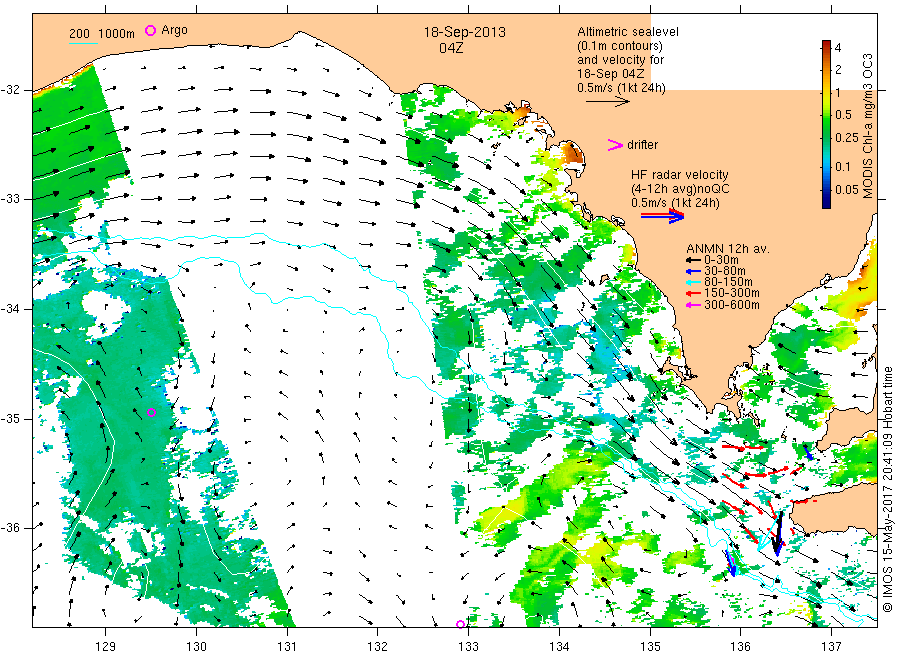Screen dimensions: 900x660
Task: Click the color bar's top red end near 4
Action: click(x=826, y=45)
